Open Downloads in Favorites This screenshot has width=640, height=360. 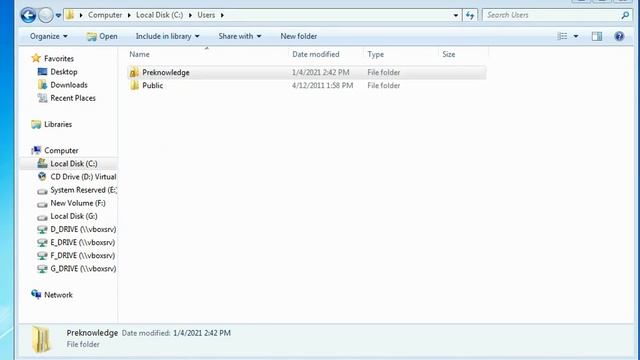click(69, 85)
